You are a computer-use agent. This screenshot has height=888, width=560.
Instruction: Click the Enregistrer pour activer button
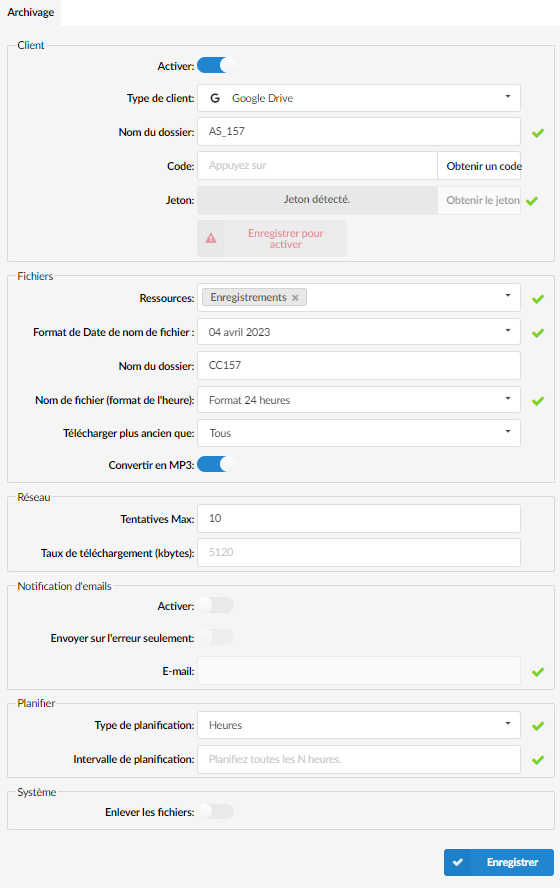272,238
